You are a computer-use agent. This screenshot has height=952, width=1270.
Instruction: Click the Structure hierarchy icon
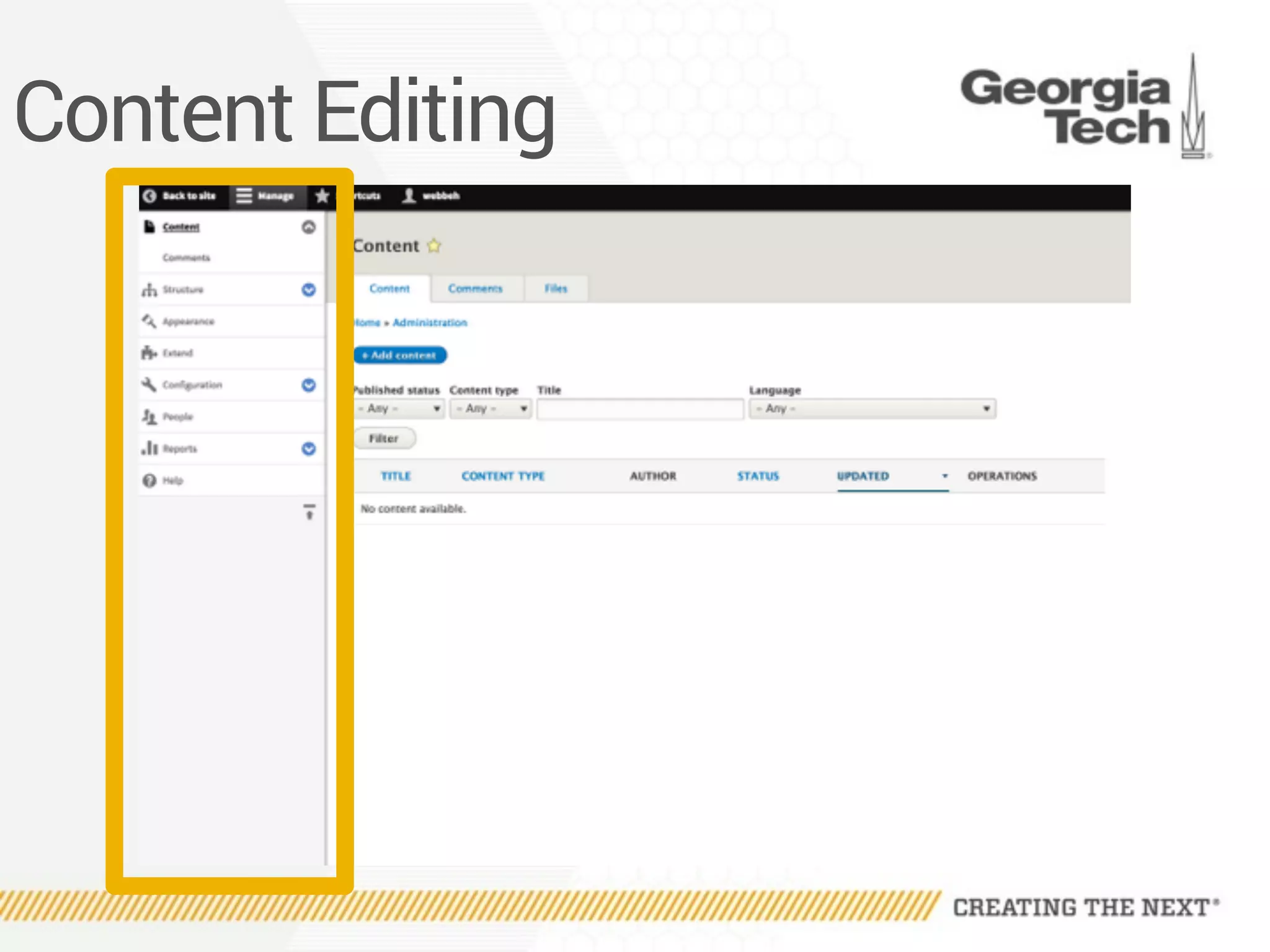click(x=149, y=289)
